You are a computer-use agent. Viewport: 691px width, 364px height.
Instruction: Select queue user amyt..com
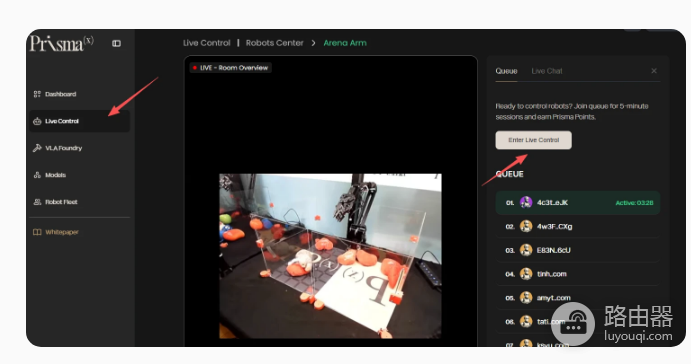578,298
